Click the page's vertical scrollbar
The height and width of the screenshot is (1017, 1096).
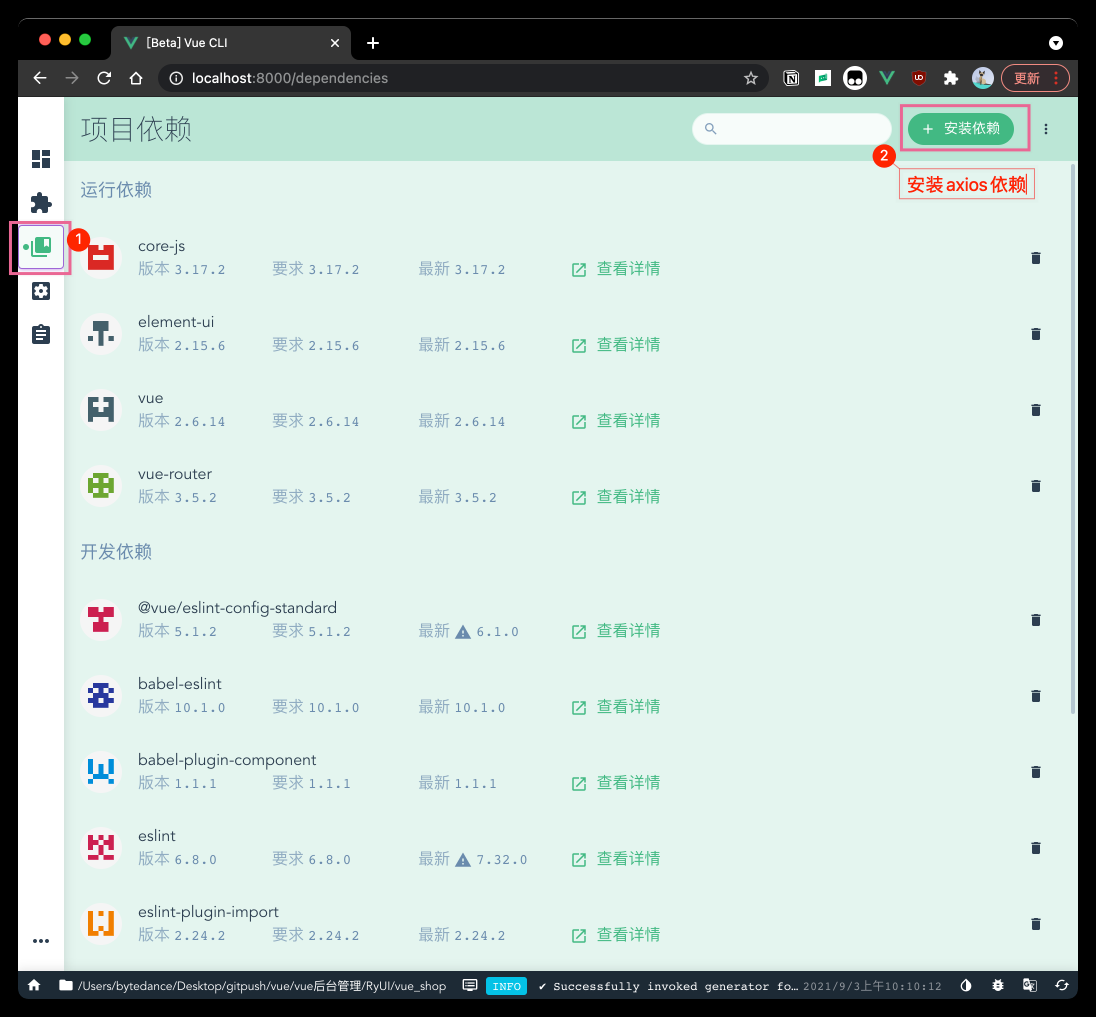[1073, 440]
